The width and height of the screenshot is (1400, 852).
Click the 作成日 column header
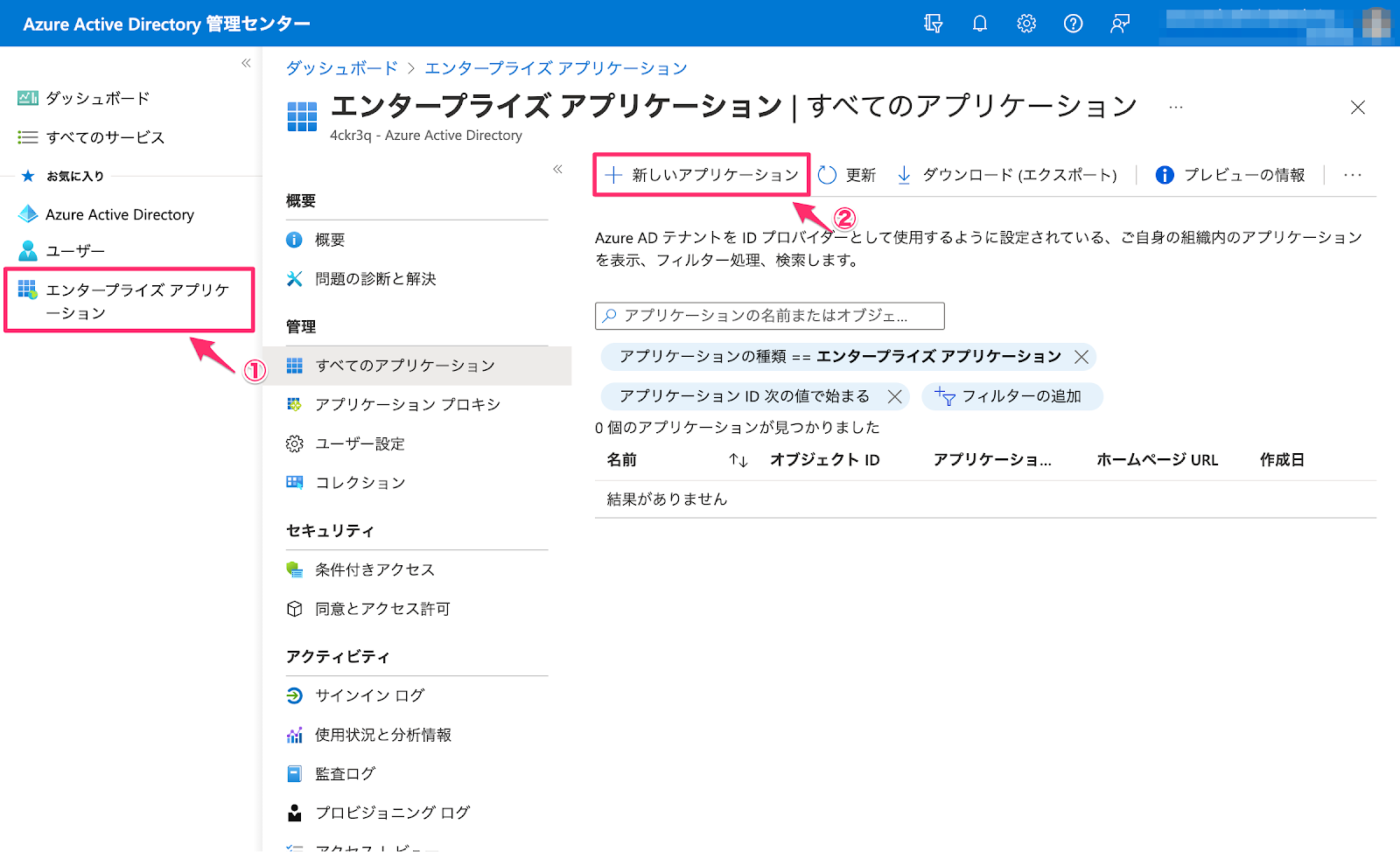point(1282,460)
